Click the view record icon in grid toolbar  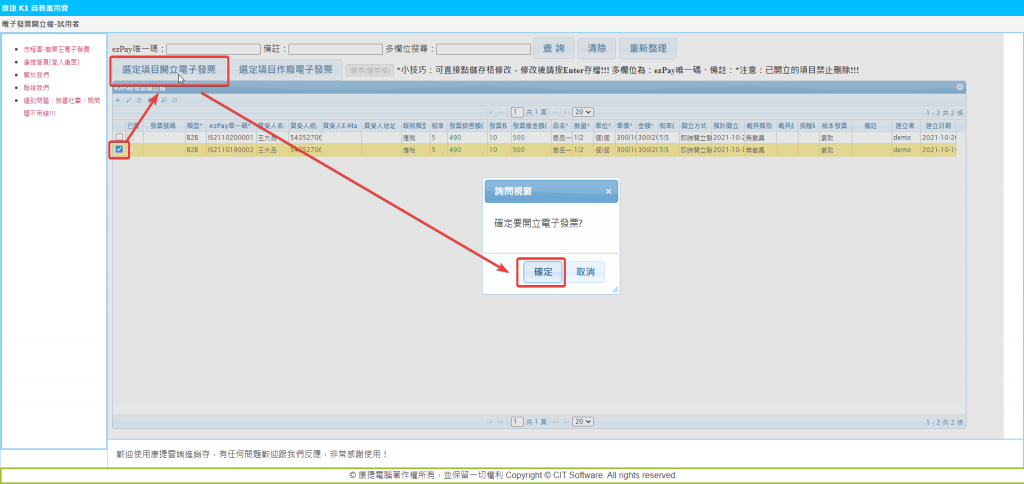(139, 100)
